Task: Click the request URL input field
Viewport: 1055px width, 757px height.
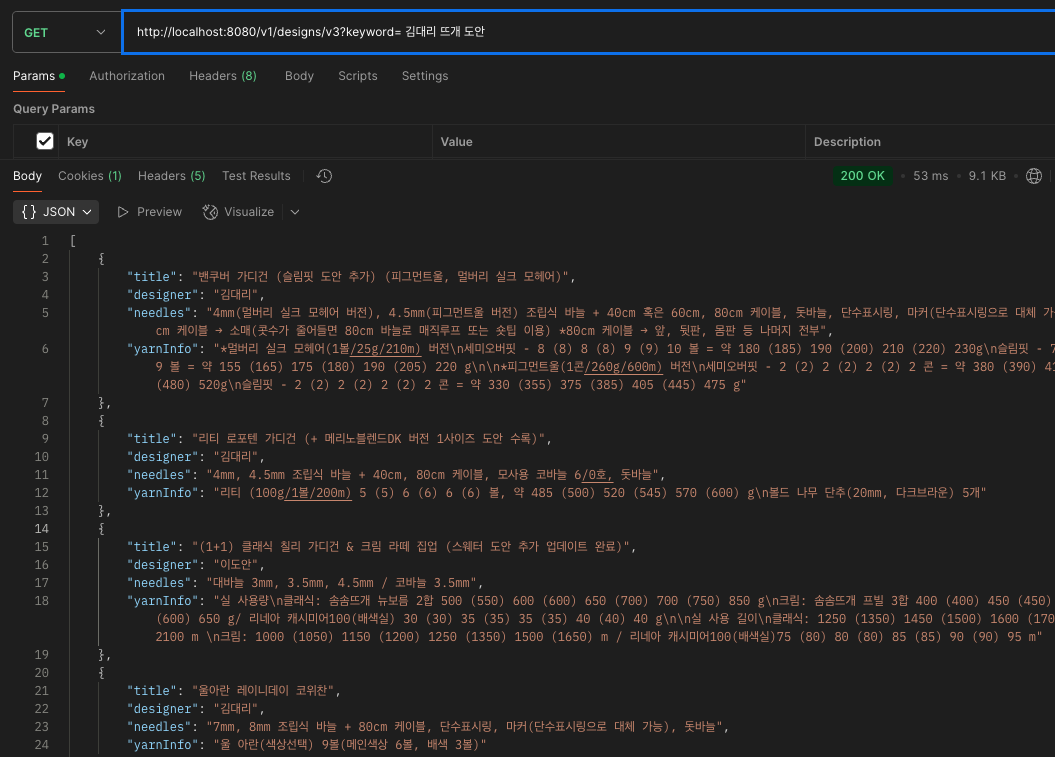Action: (x=589, y=32)
